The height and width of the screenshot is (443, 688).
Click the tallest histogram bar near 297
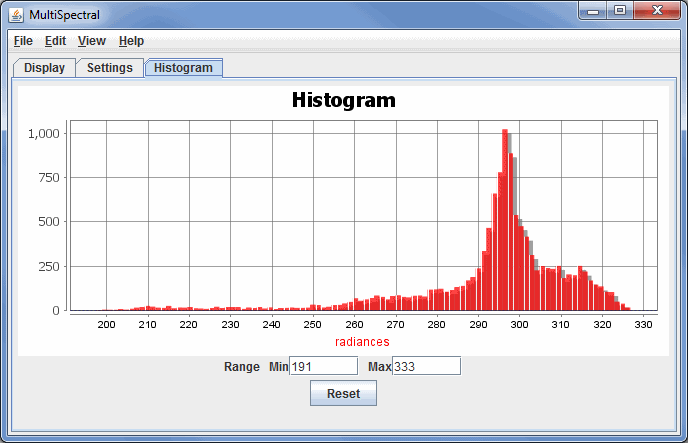click(x=505, y=219)
